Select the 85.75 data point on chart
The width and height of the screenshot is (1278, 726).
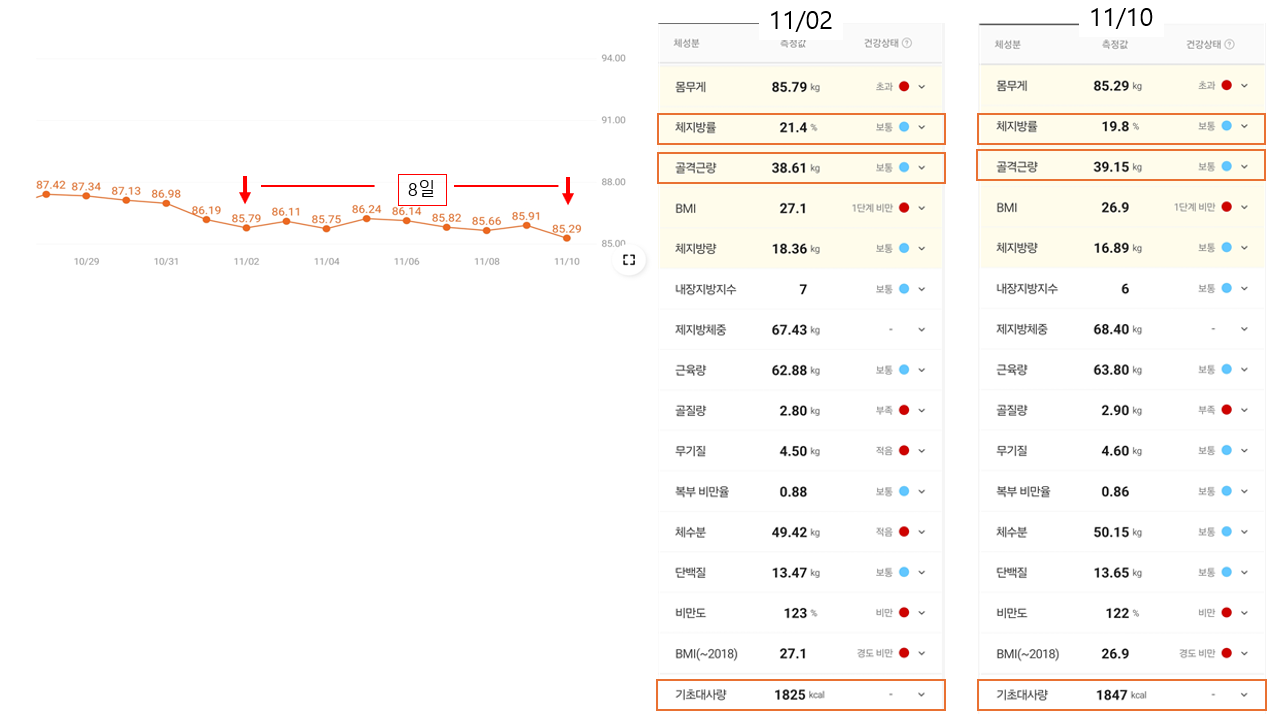coord(326,228)
